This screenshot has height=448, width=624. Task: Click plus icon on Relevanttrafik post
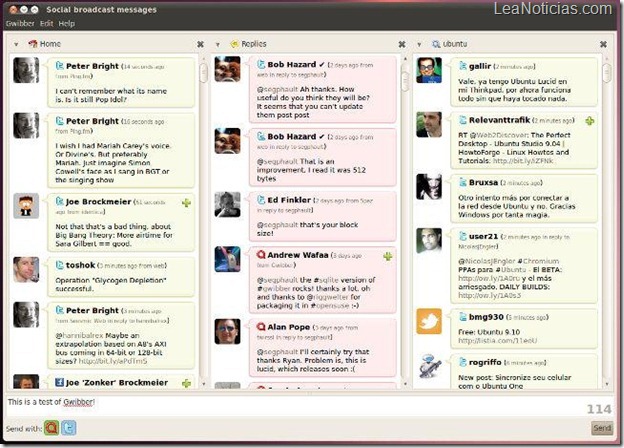coord(590,121)
